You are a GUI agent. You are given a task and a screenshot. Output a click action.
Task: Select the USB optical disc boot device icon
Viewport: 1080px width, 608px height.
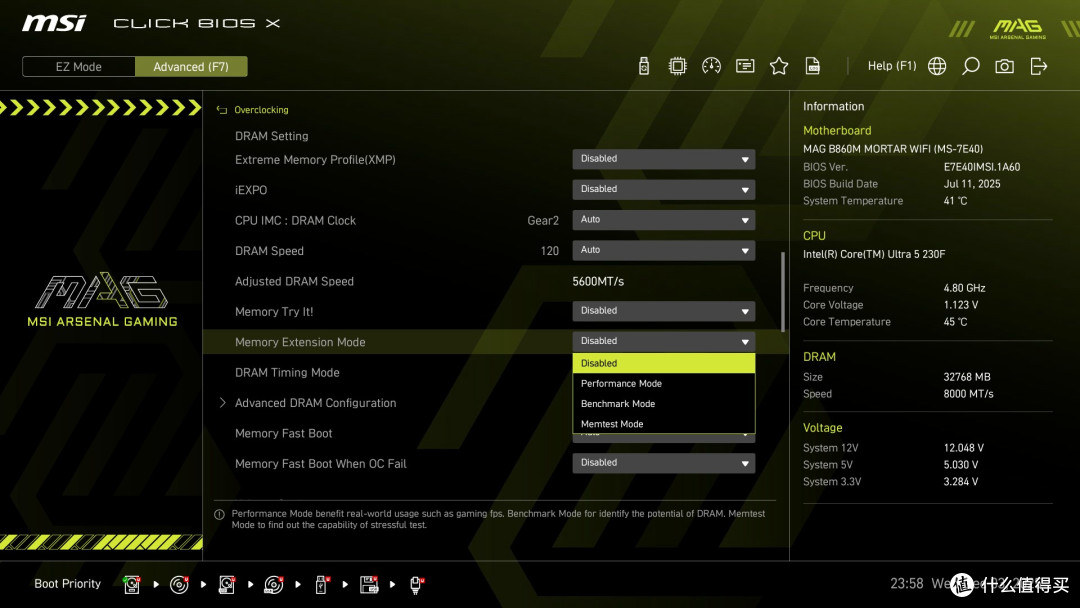(273, 585)
